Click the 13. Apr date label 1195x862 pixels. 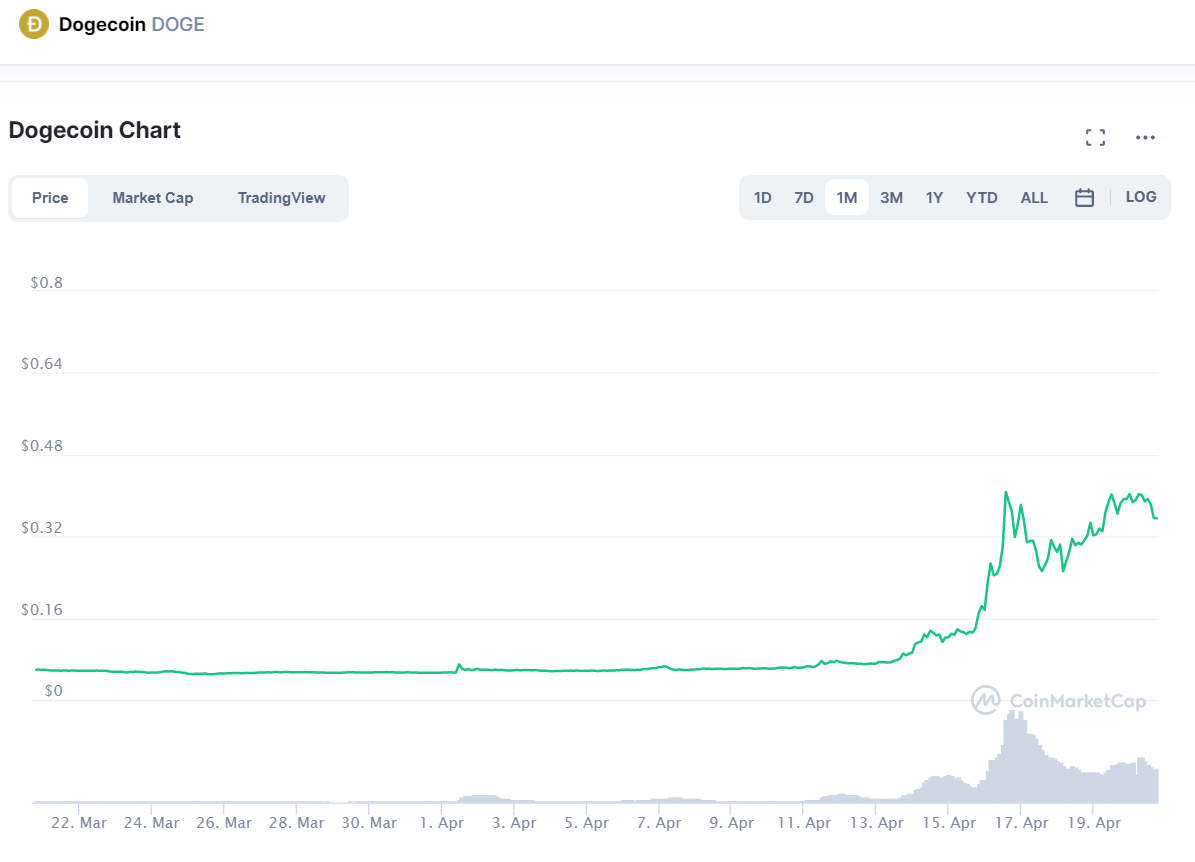pos(876,823)
